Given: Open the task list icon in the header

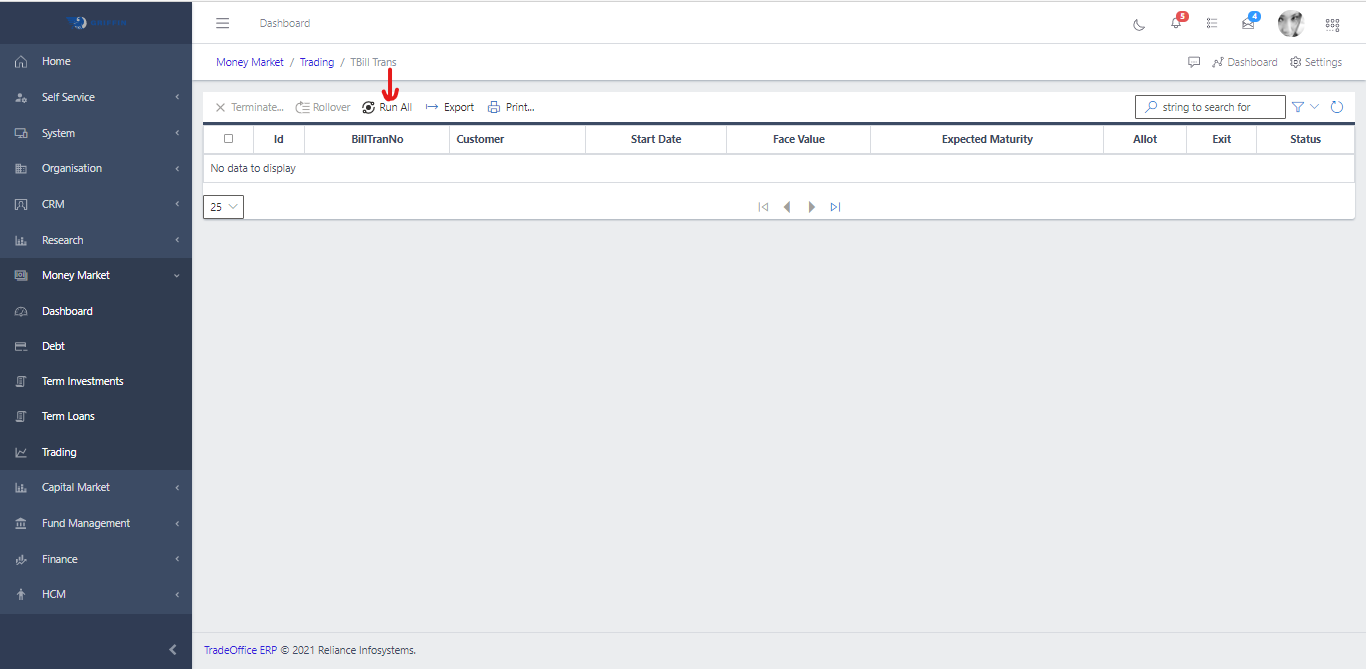Looking at the screenshot, I should tap(1212, 23).
